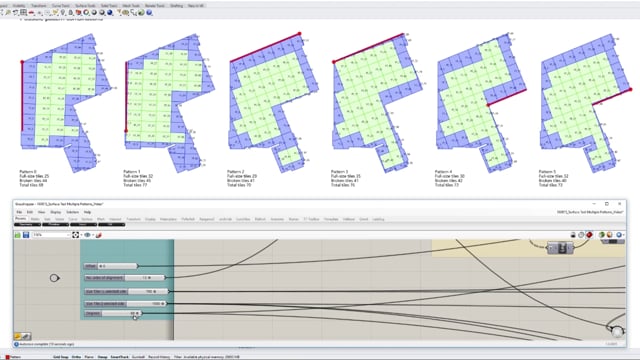
Task: Click the four-viewport layout icon in Rhino toolbar
Action: [x=23, y=13]
